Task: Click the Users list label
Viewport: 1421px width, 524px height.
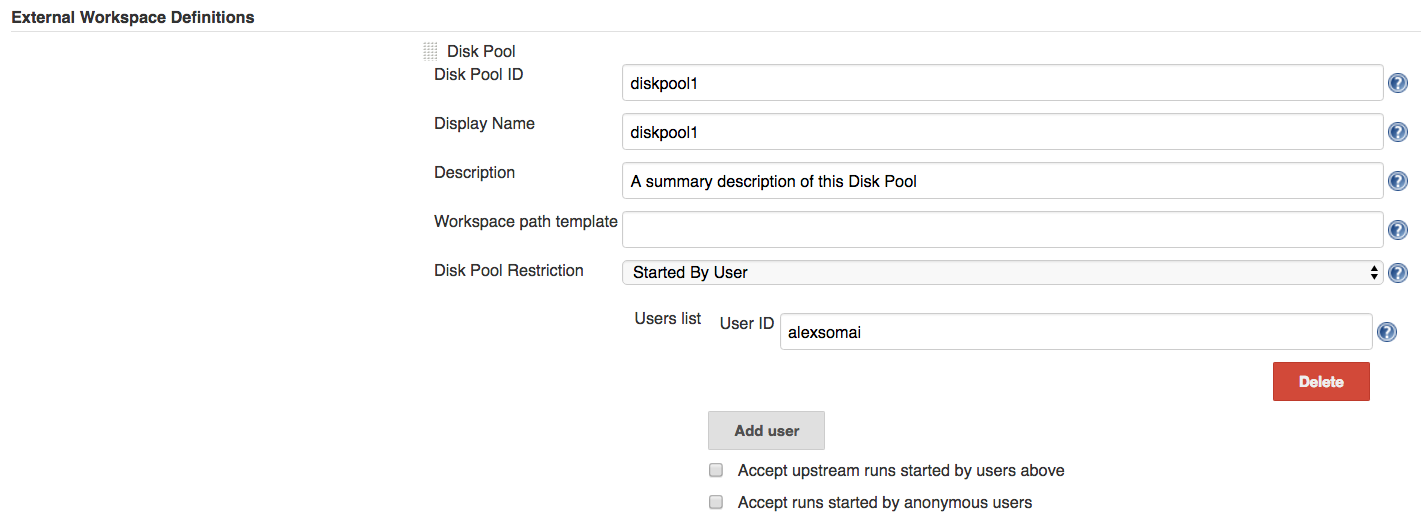Action: (668, 319)
